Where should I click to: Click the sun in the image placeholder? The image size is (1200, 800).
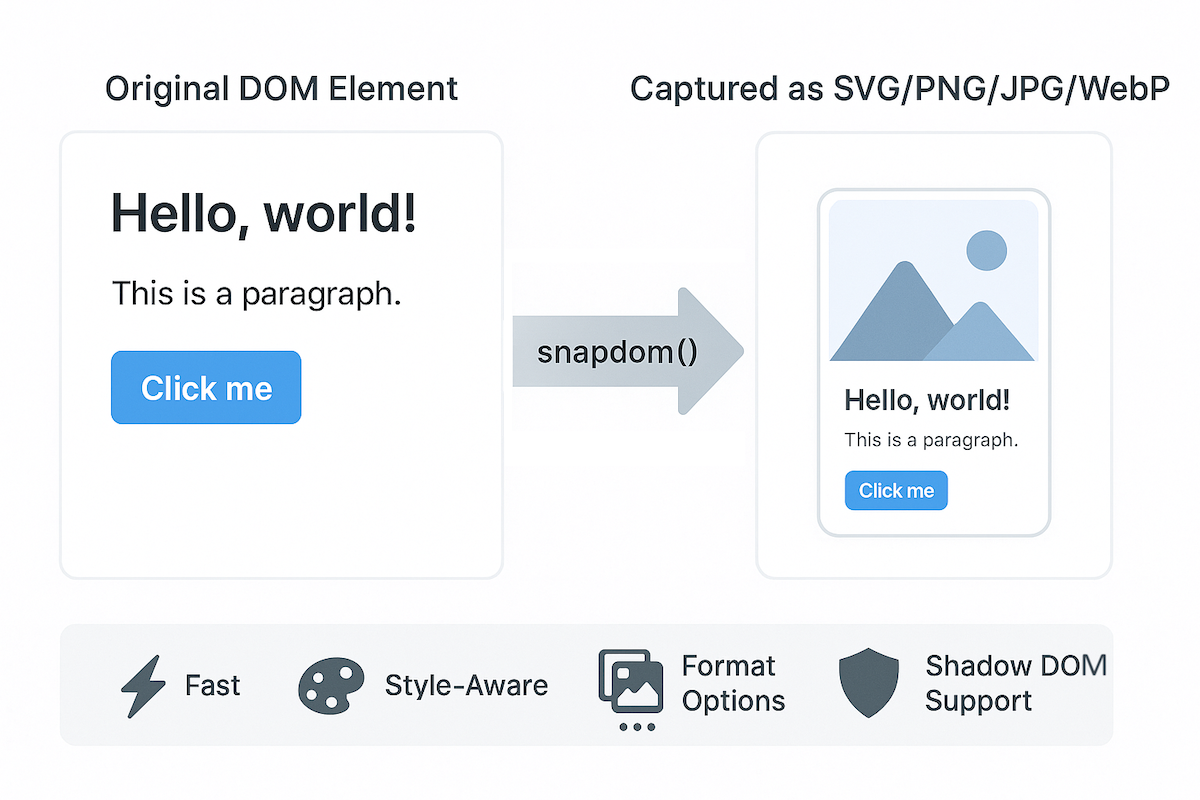coord(987,250)
